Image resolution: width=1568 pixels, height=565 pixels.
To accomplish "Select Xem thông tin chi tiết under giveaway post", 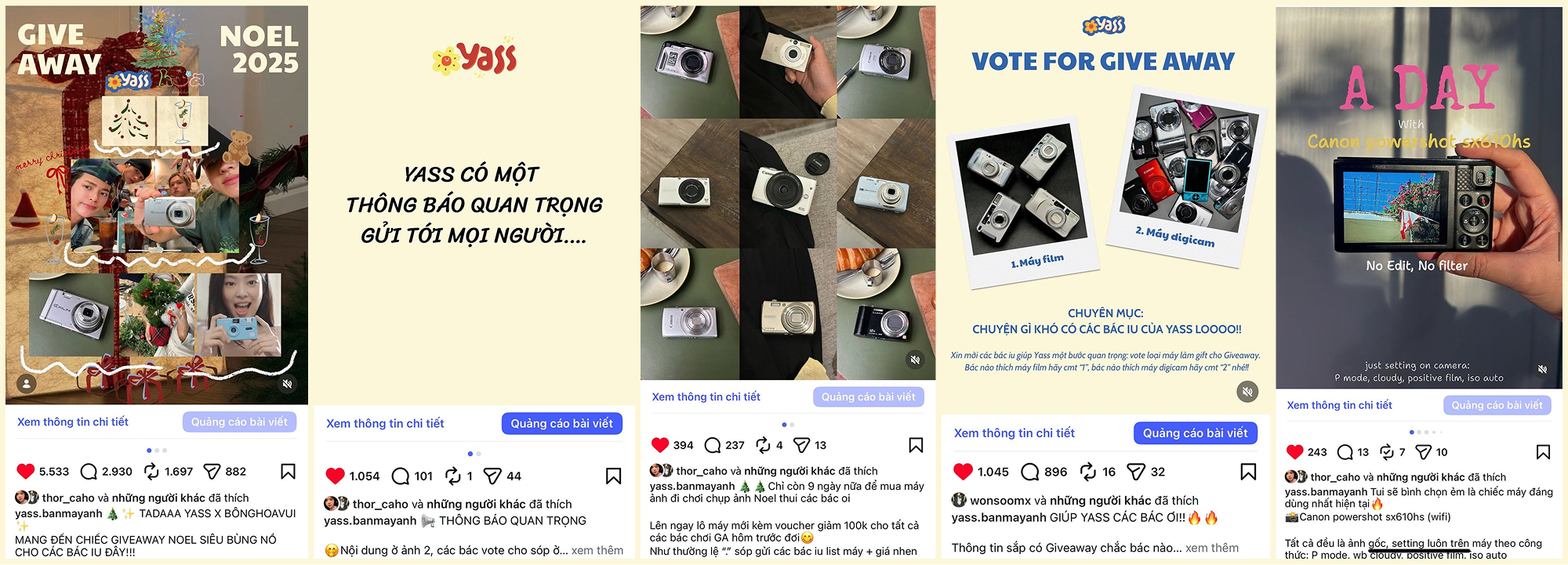I will (x=73, y=422).
